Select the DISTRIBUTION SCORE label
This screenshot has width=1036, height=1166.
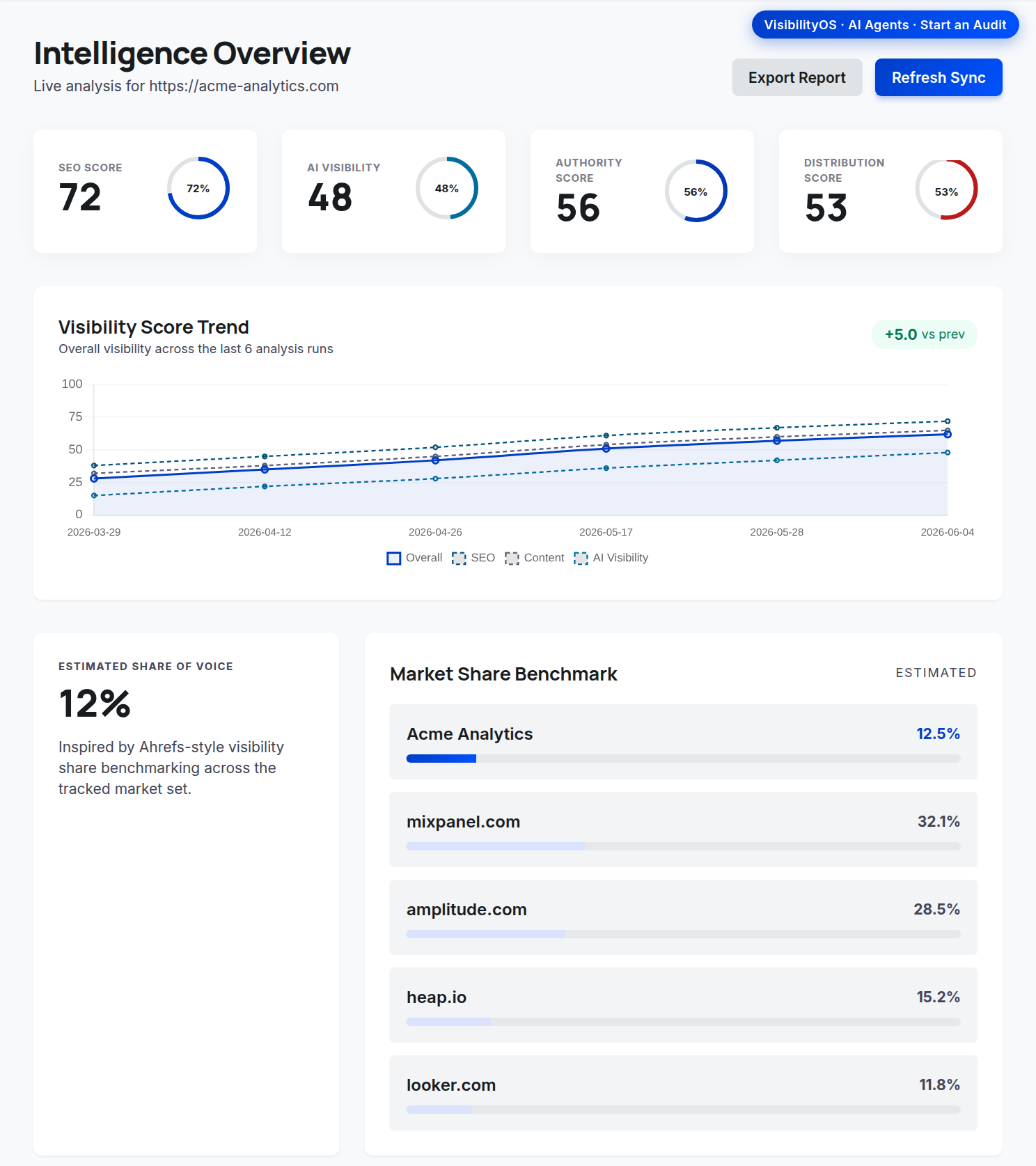tap(844, 170)
